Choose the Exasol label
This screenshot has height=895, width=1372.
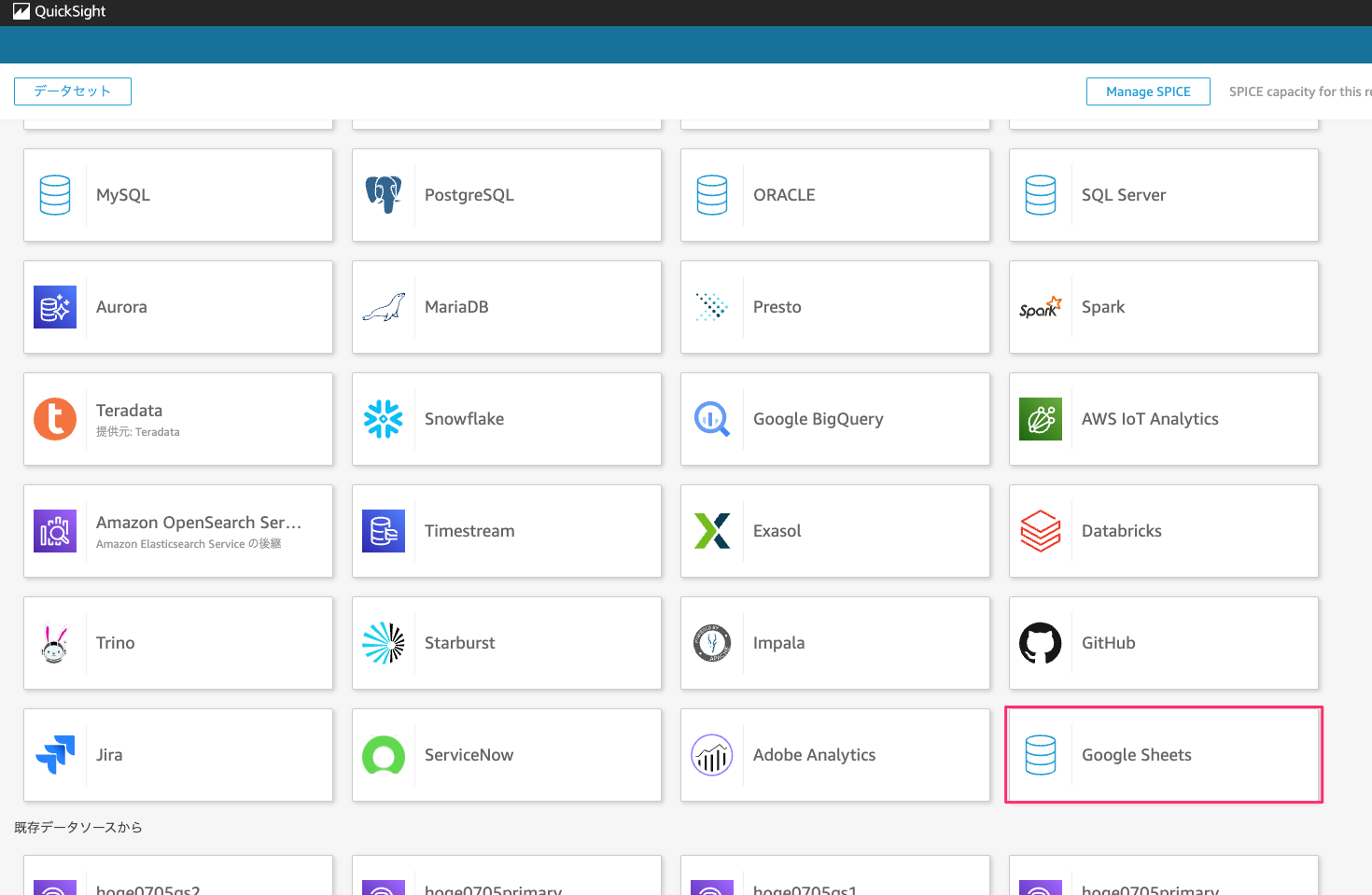(x=777, y=531)
